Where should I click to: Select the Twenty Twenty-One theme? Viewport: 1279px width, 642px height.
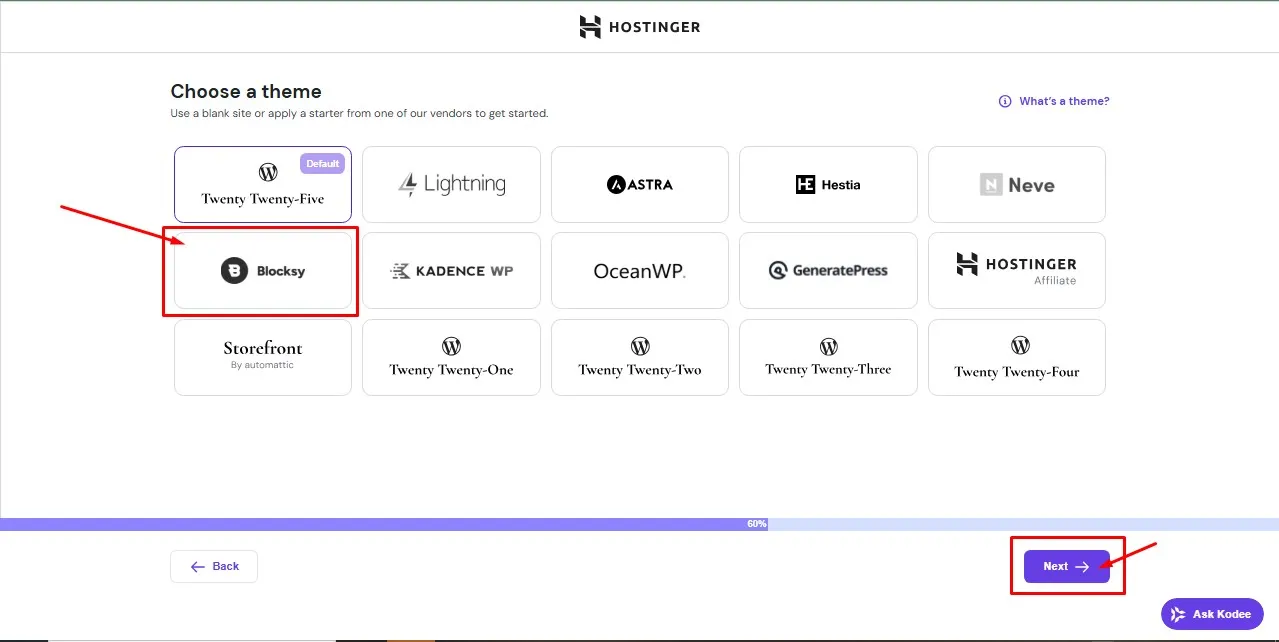coord(451,357)
